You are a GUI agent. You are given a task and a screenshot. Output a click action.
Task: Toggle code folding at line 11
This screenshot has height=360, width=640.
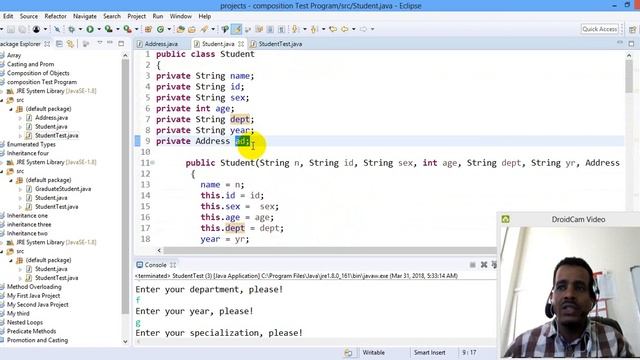click(153, 162)
